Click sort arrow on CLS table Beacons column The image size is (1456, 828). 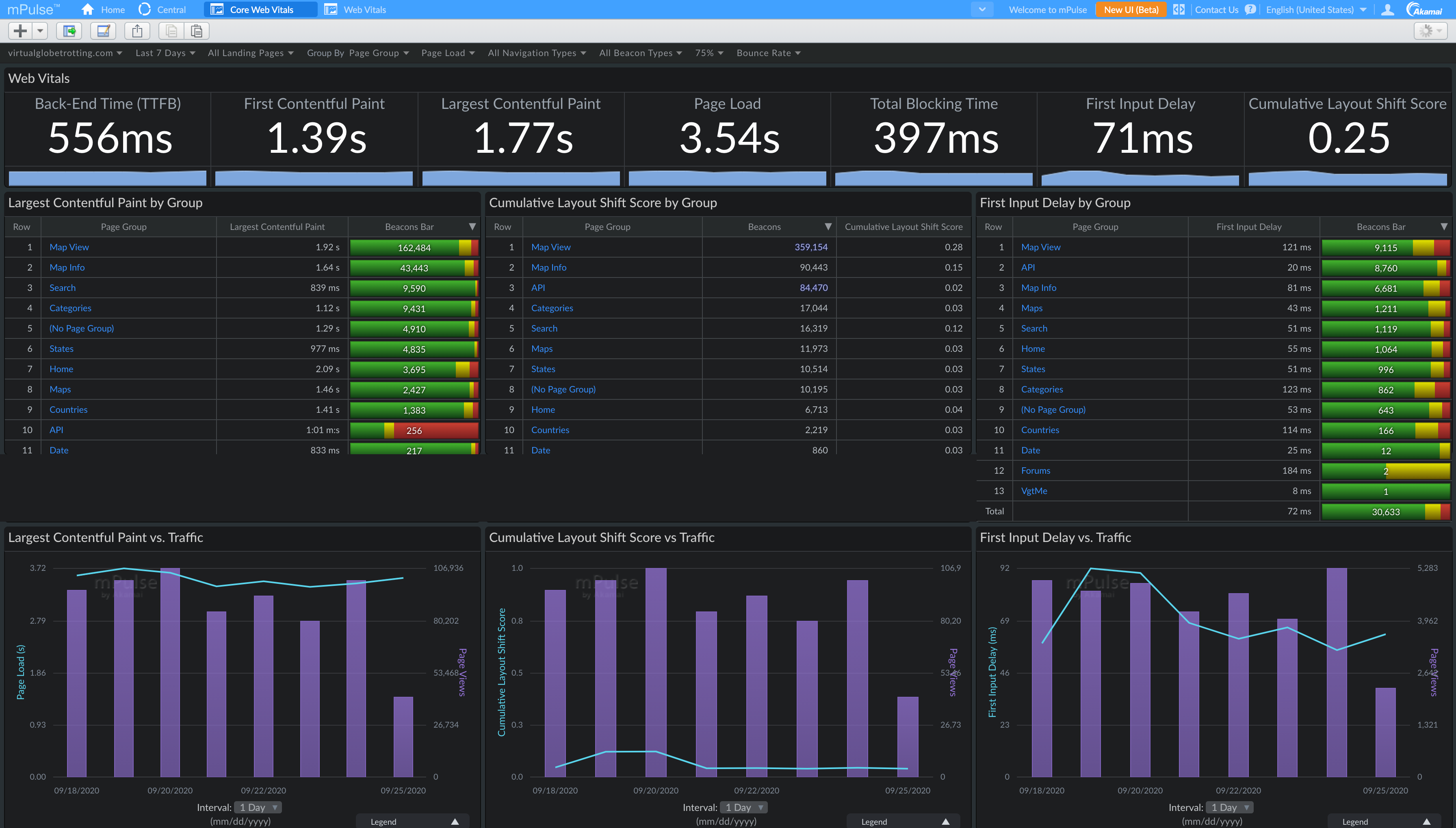tap(828, 227)
